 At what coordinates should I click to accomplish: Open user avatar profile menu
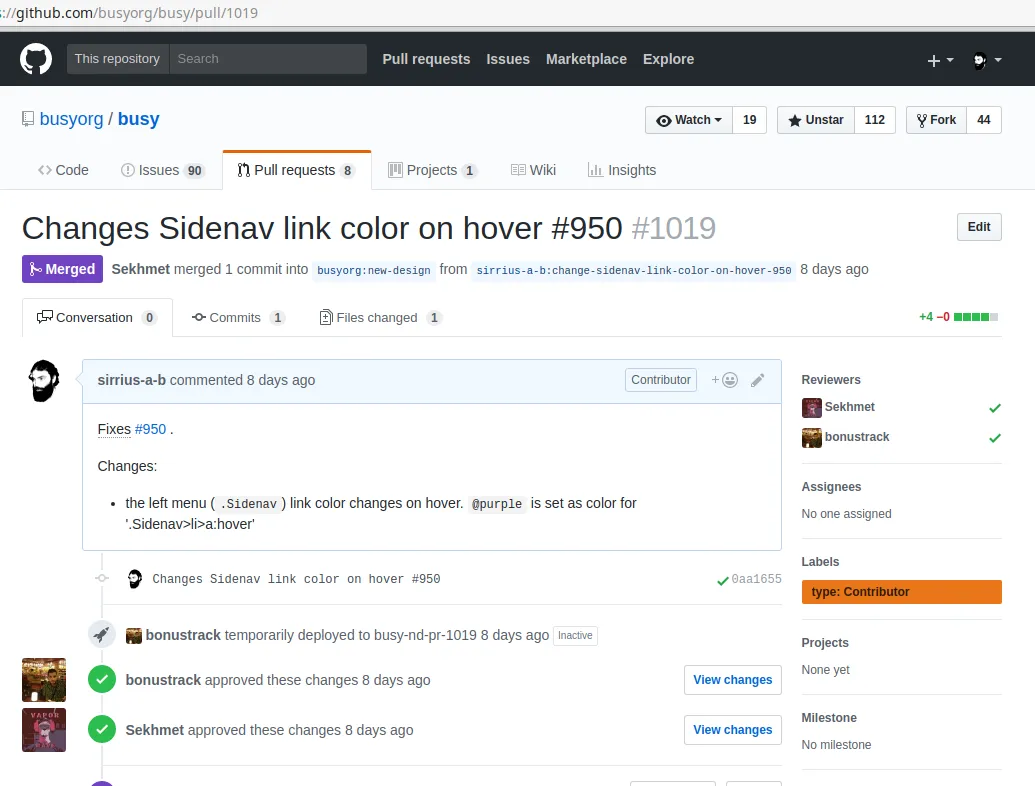[x=987, y=60]
